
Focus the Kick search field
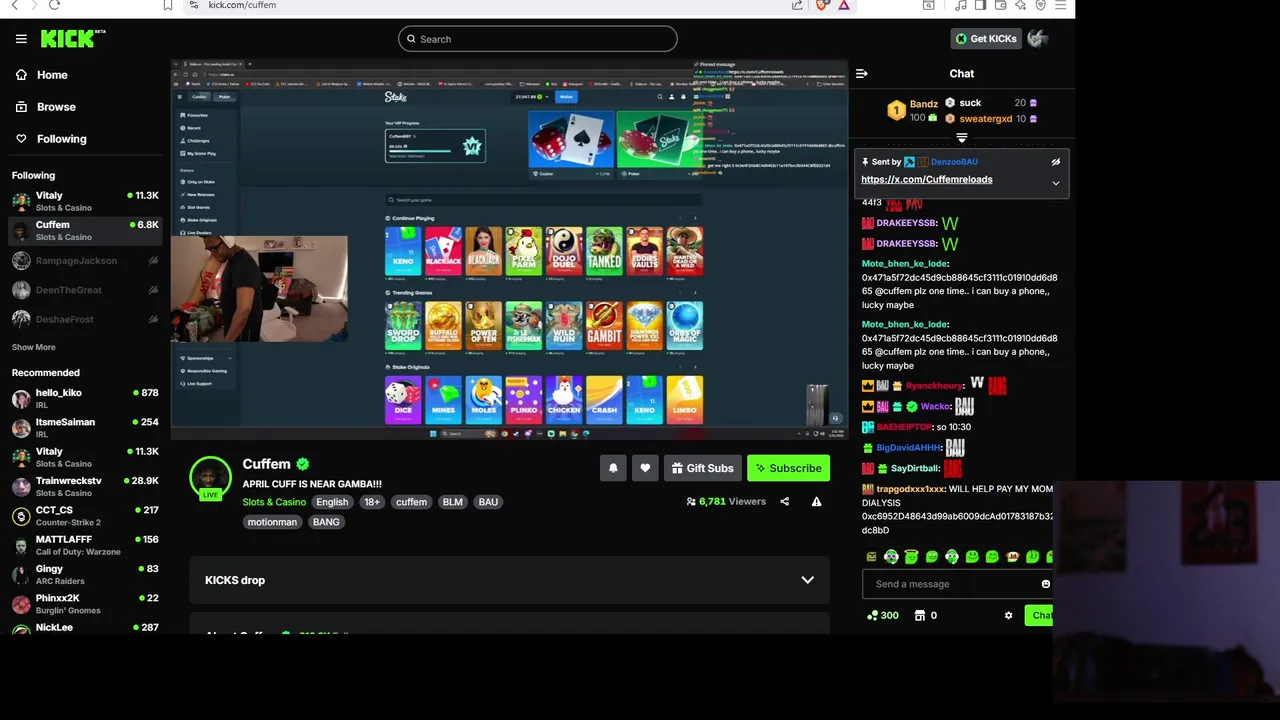click(538, 39)
